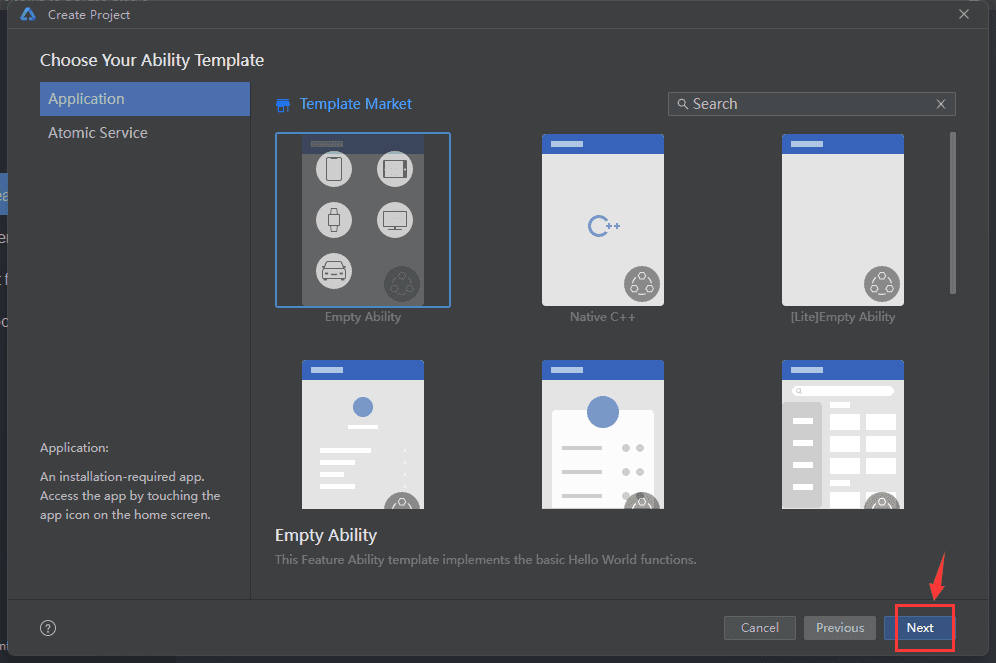The height and width of the screenshot is (663, 996).
Task: Select the category grid template thumbnail
Action: (843, 434)
